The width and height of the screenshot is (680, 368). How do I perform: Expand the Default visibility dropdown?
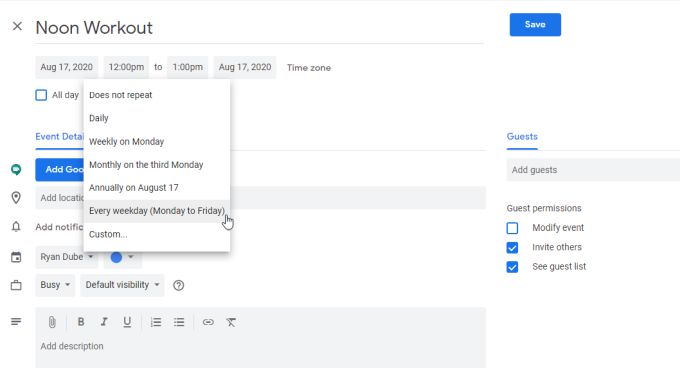[122, 285]
